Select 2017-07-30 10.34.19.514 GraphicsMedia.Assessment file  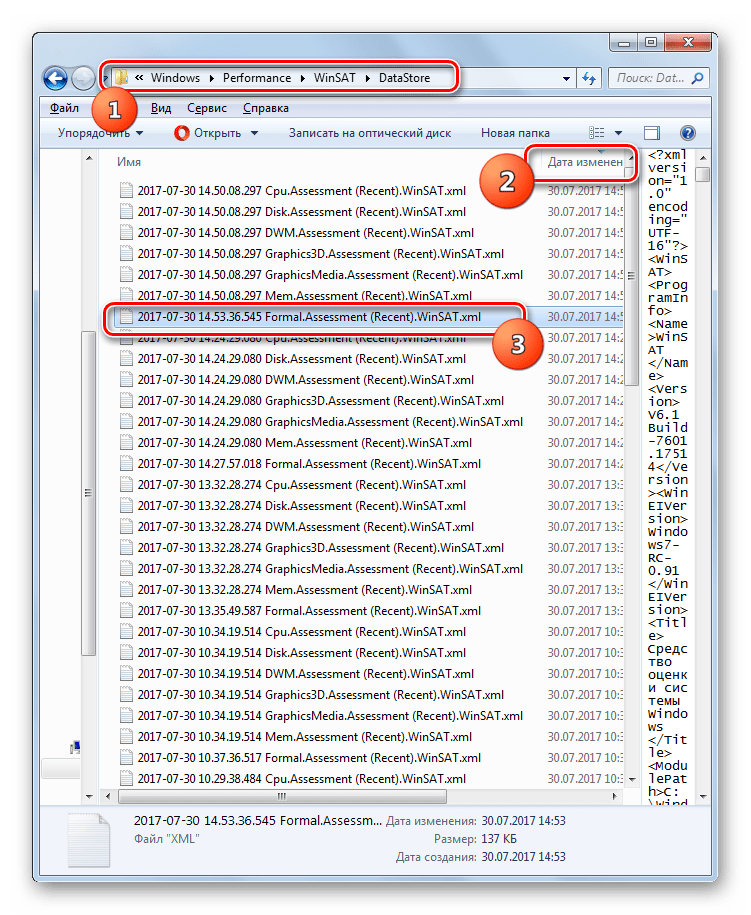pos(330,716)
